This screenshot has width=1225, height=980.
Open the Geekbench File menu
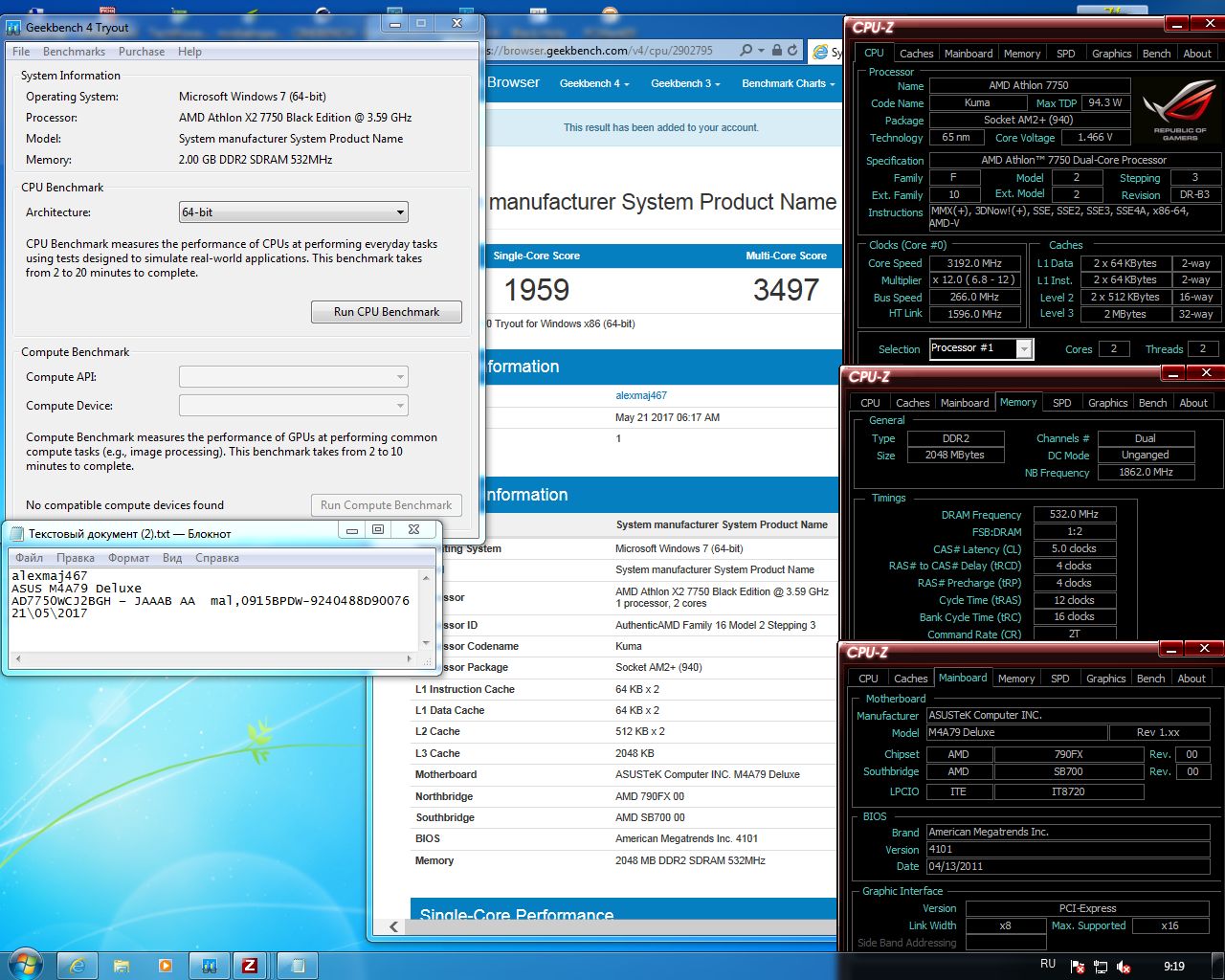[21, 52]
